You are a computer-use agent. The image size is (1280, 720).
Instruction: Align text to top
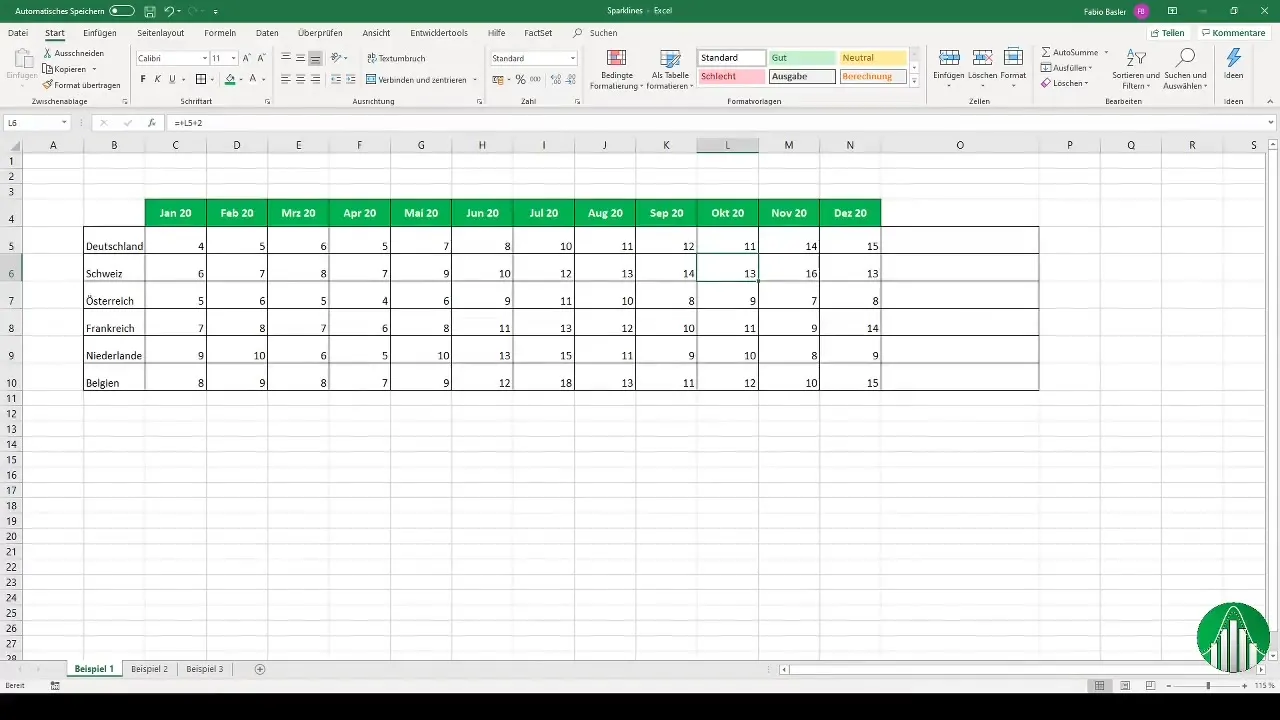tap(286, 58)
